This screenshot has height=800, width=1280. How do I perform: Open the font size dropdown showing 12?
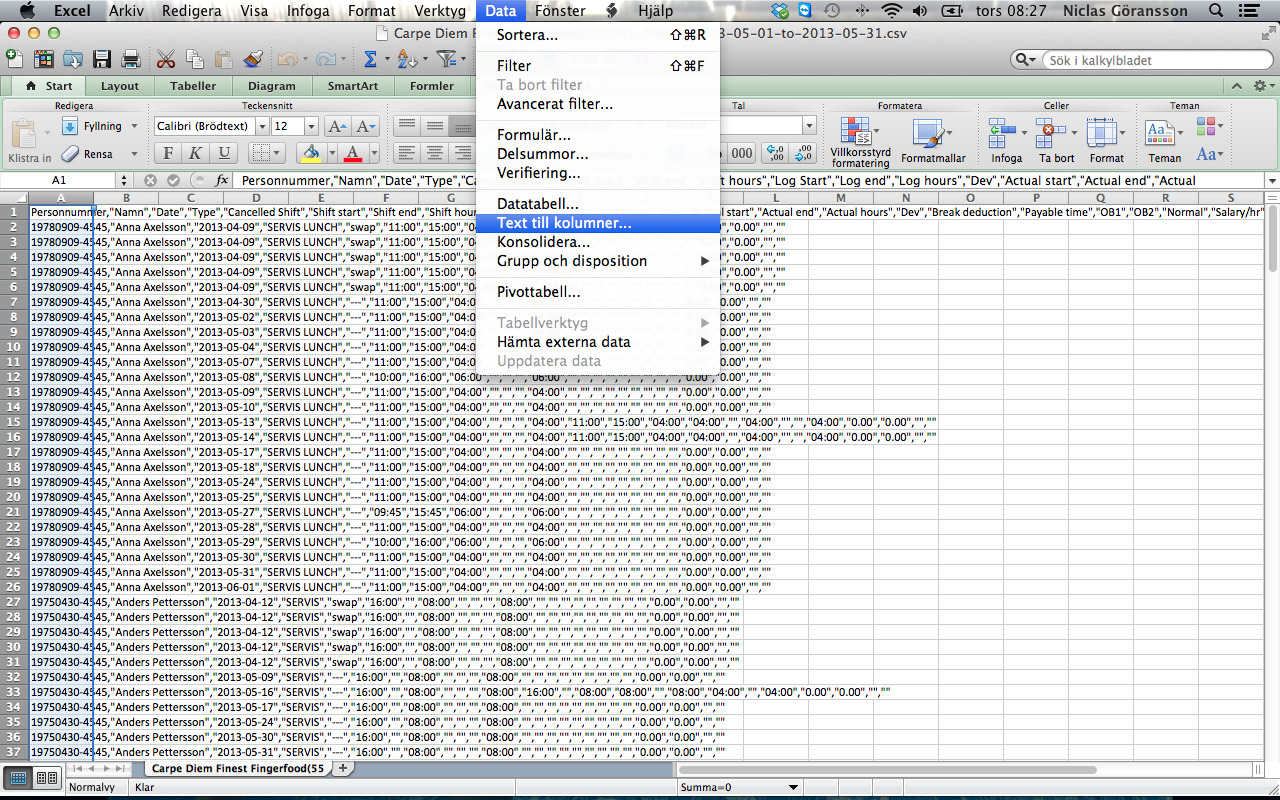[x=311, y=126]
